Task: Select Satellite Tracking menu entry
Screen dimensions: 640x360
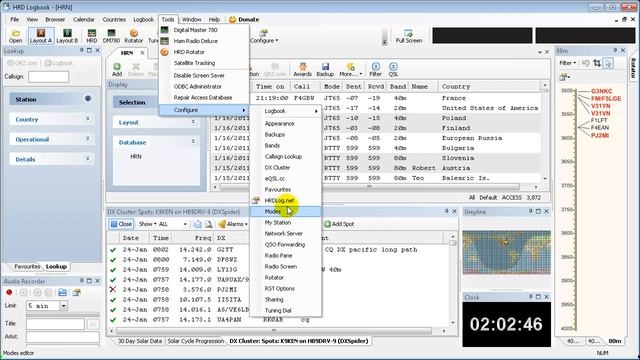Action: tap(194, 63)
